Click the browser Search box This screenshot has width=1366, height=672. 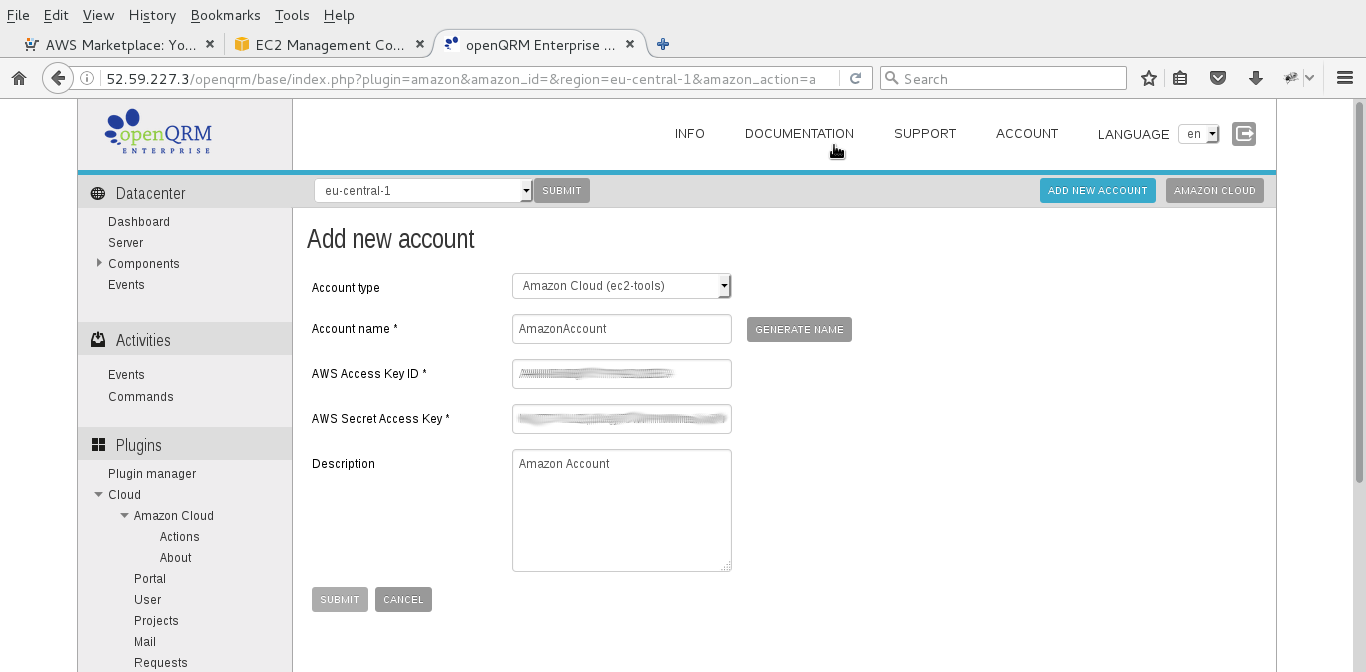coord(1003,78)
